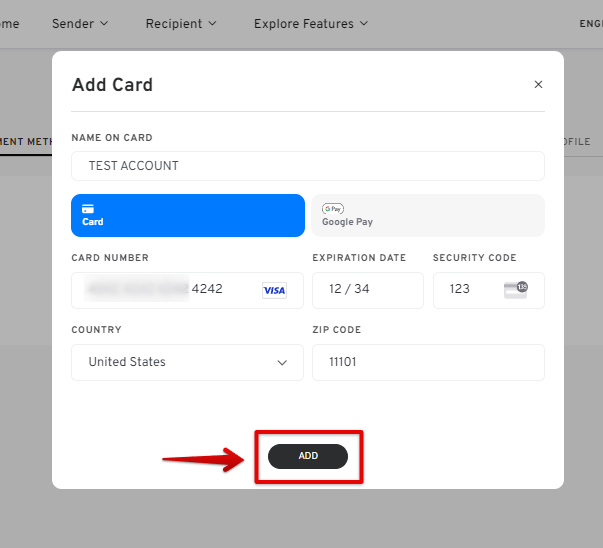Click the Security Code input field
This screenshot has width=603, height=548.
[489, 290]
